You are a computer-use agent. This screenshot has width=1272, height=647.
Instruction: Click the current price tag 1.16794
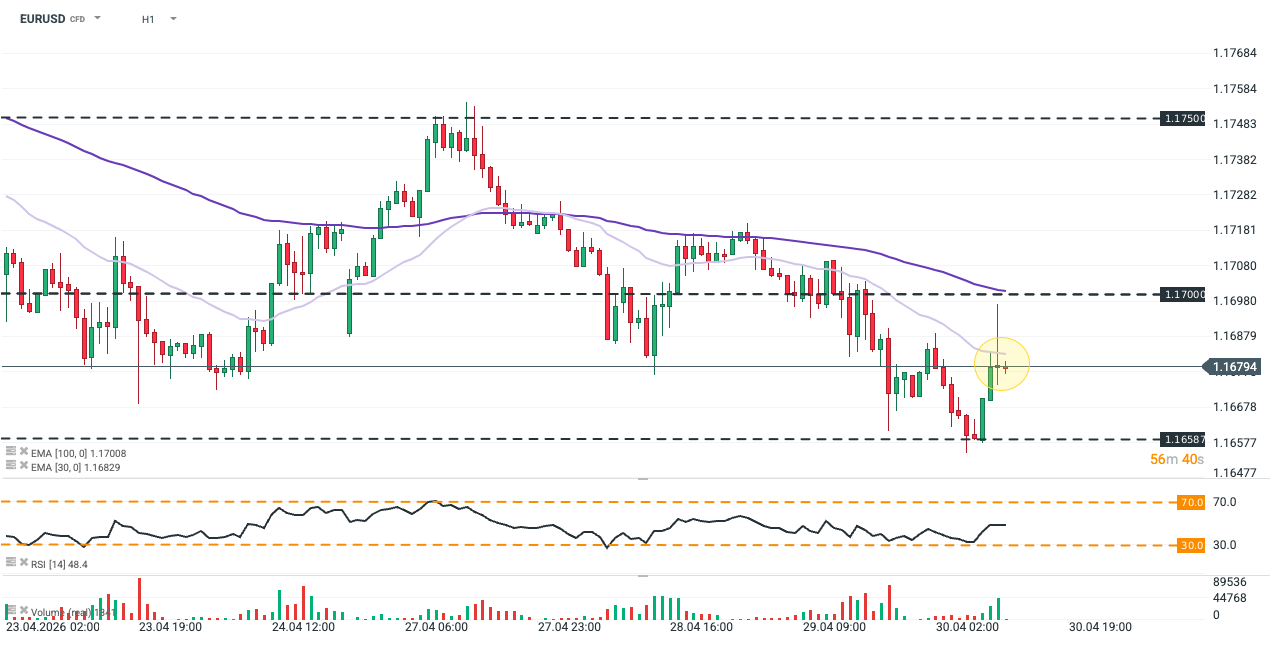coord(1234,367)
